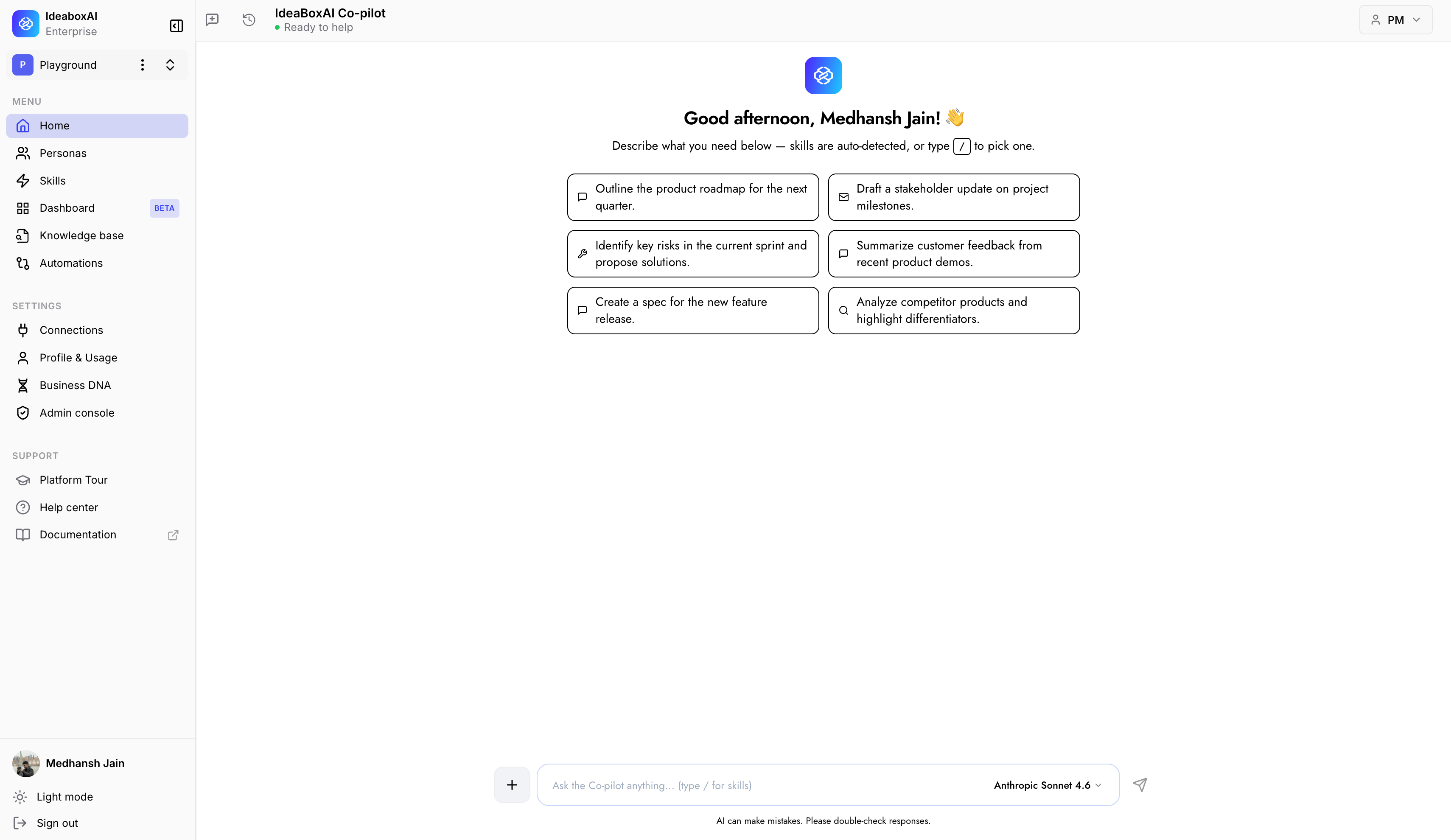The image size is (1451, 840).
Task: Click the Documentation external link icon
Action: pyautogui.click(x=173, y=535)
